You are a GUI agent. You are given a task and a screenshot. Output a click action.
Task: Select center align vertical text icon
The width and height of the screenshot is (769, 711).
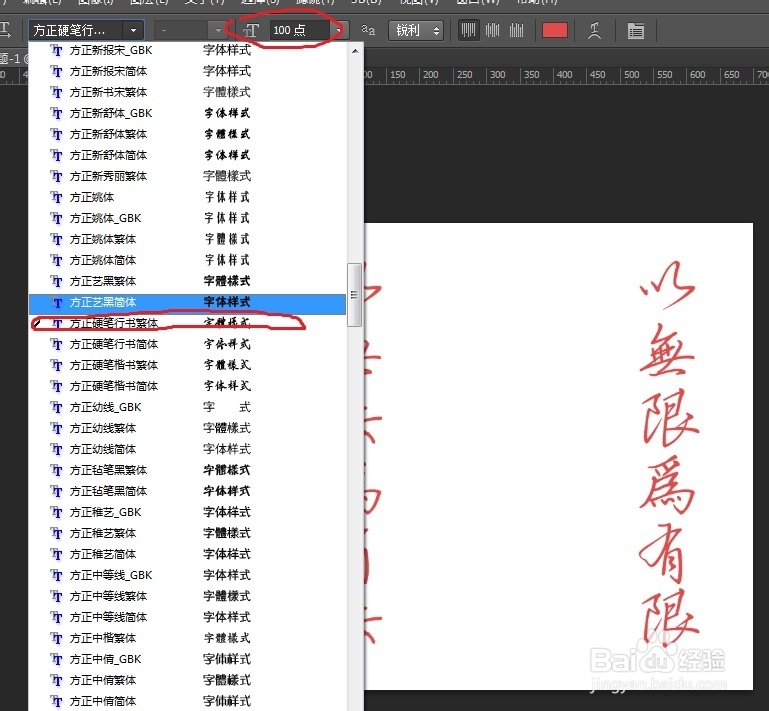[492, 30]
